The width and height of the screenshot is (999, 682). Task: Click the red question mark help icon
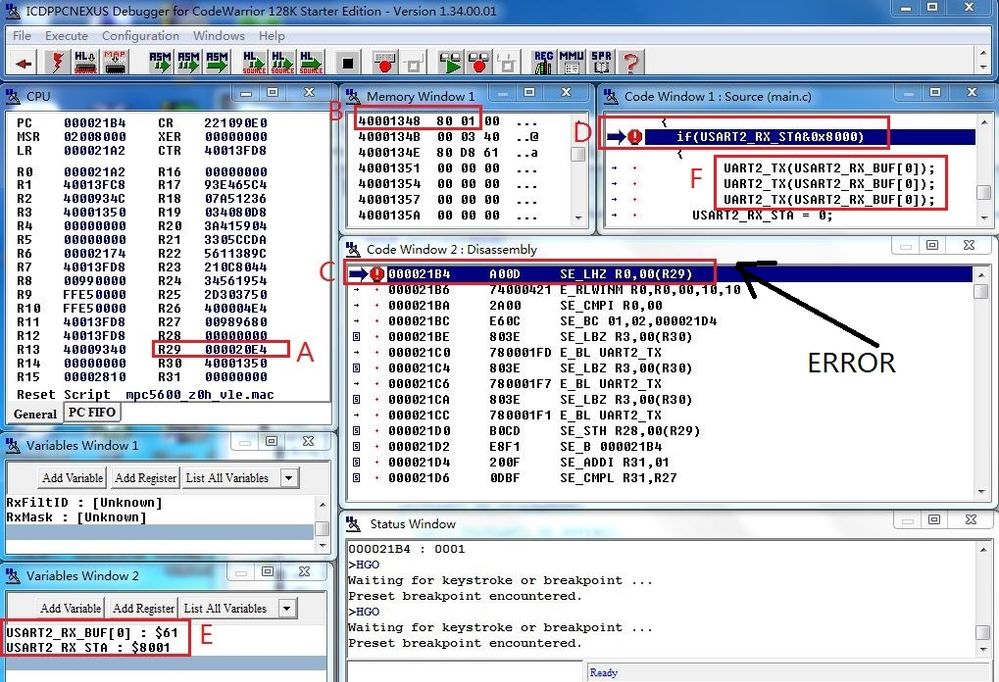coord(630,63)
